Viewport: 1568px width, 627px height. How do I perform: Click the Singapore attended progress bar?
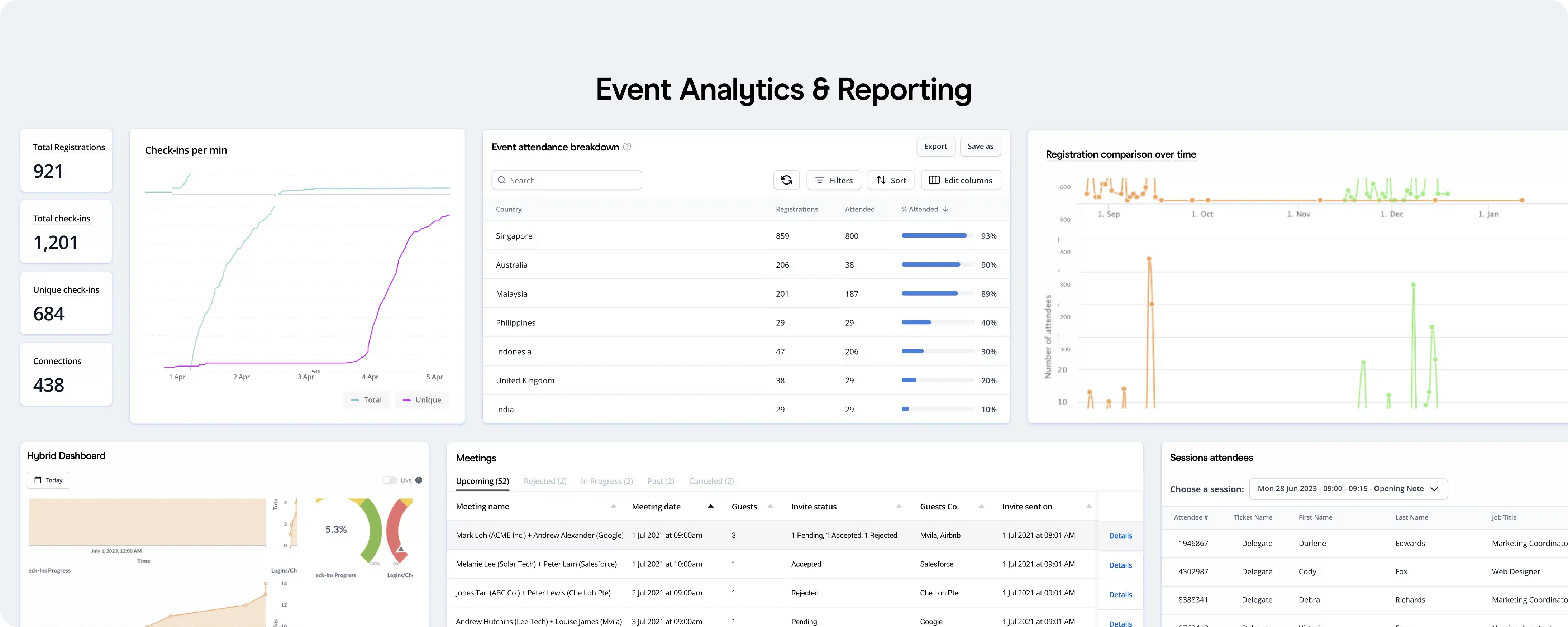click(x=937, y=236)
